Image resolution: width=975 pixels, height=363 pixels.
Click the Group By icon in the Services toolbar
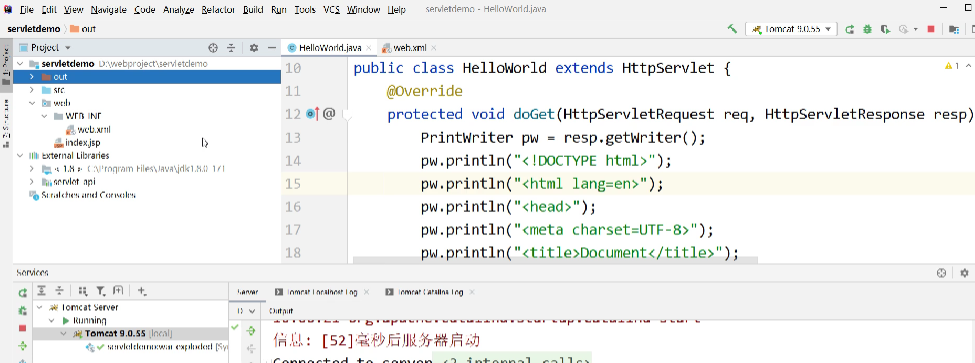pos(83,290)
